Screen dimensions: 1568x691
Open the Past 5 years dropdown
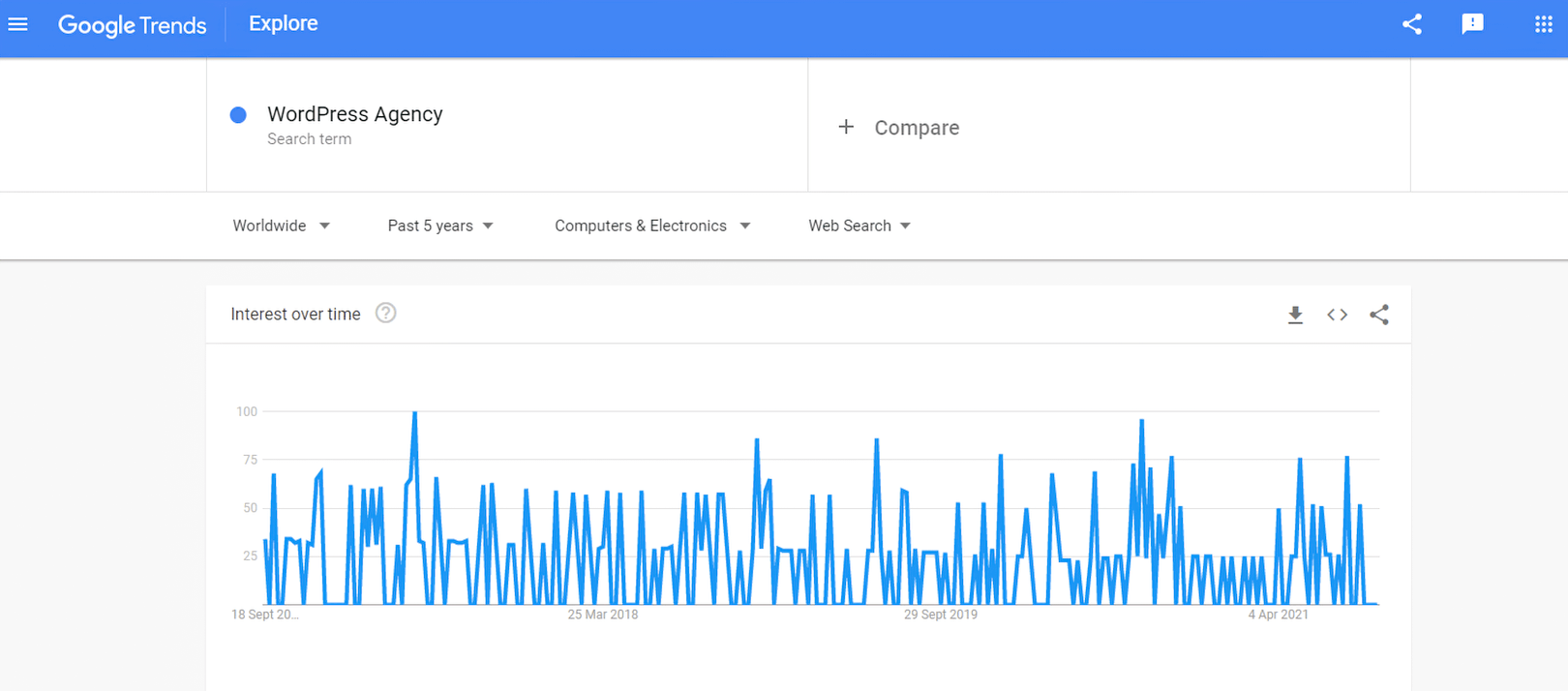(x=440, y=225)
